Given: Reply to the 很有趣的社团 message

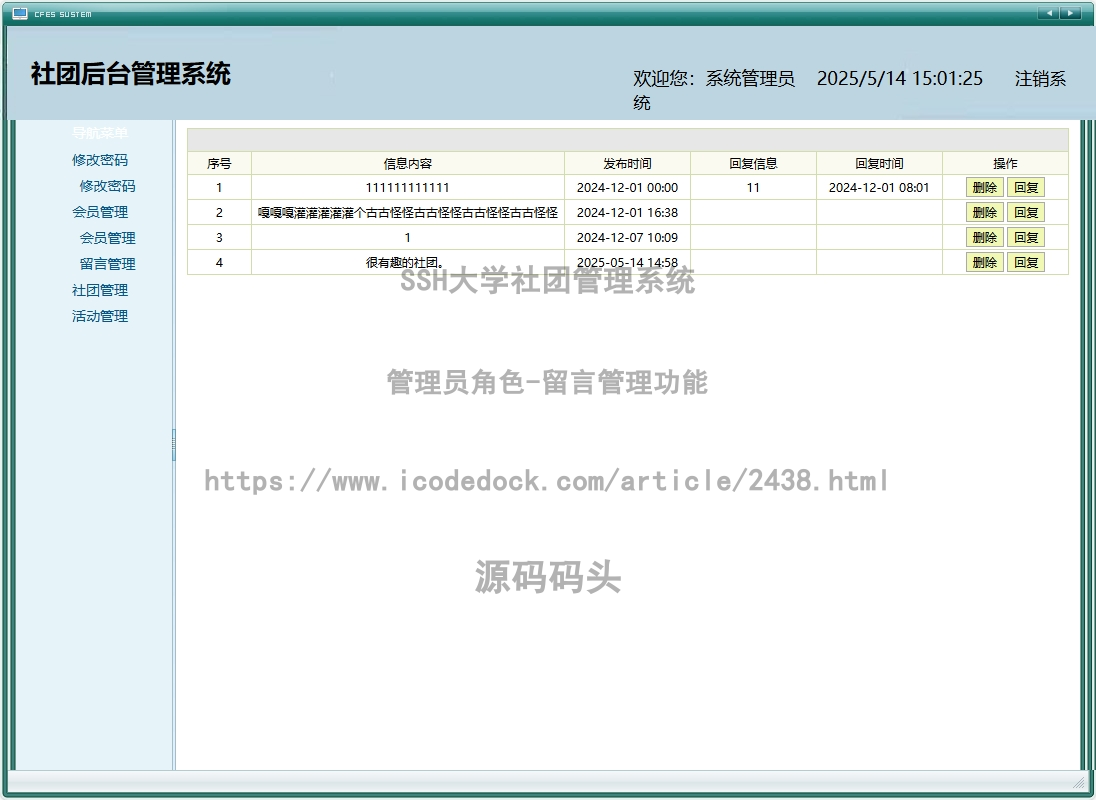Looking at the screenshot, I should (1025, 263).
